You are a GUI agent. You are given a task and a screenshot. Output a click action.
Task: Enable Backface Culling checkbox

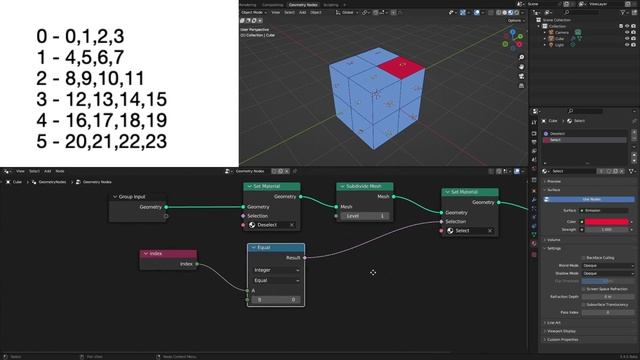tap(584, 258)
